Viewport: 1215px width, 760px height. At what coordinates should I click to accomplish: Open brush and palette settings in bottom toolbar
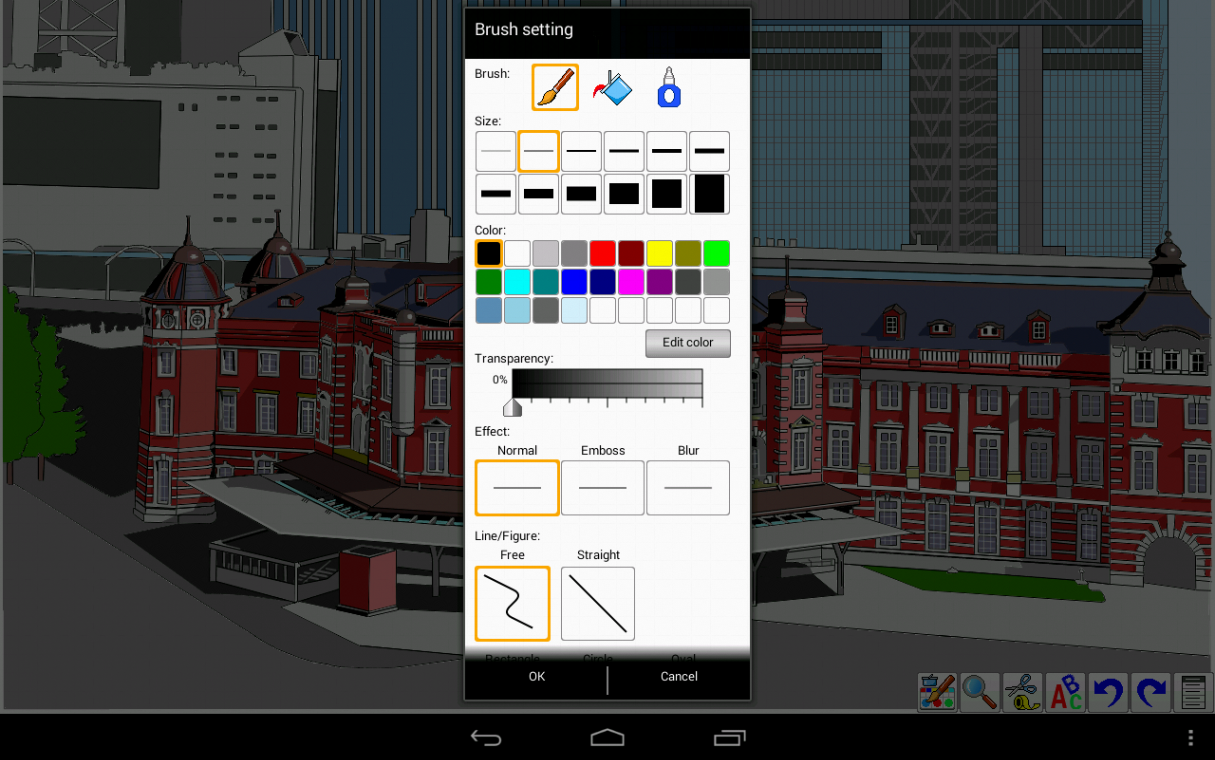point(938,692)
